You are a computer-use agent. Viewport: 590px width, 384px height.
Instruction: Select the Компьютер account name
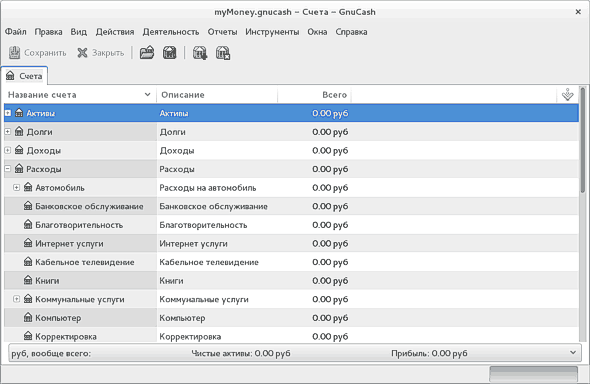point(58,318)
